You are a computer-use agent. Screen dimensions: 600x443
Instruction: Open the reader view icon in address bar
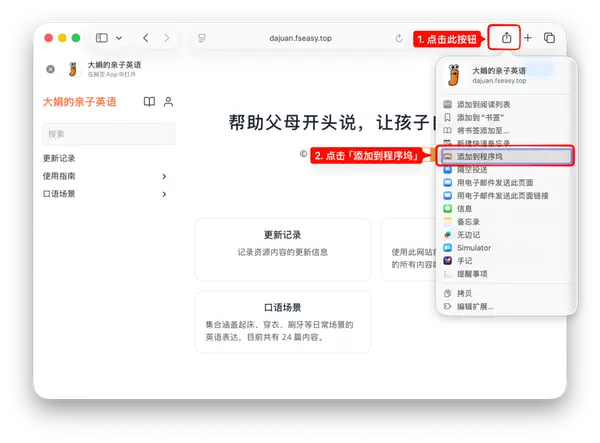202,38
